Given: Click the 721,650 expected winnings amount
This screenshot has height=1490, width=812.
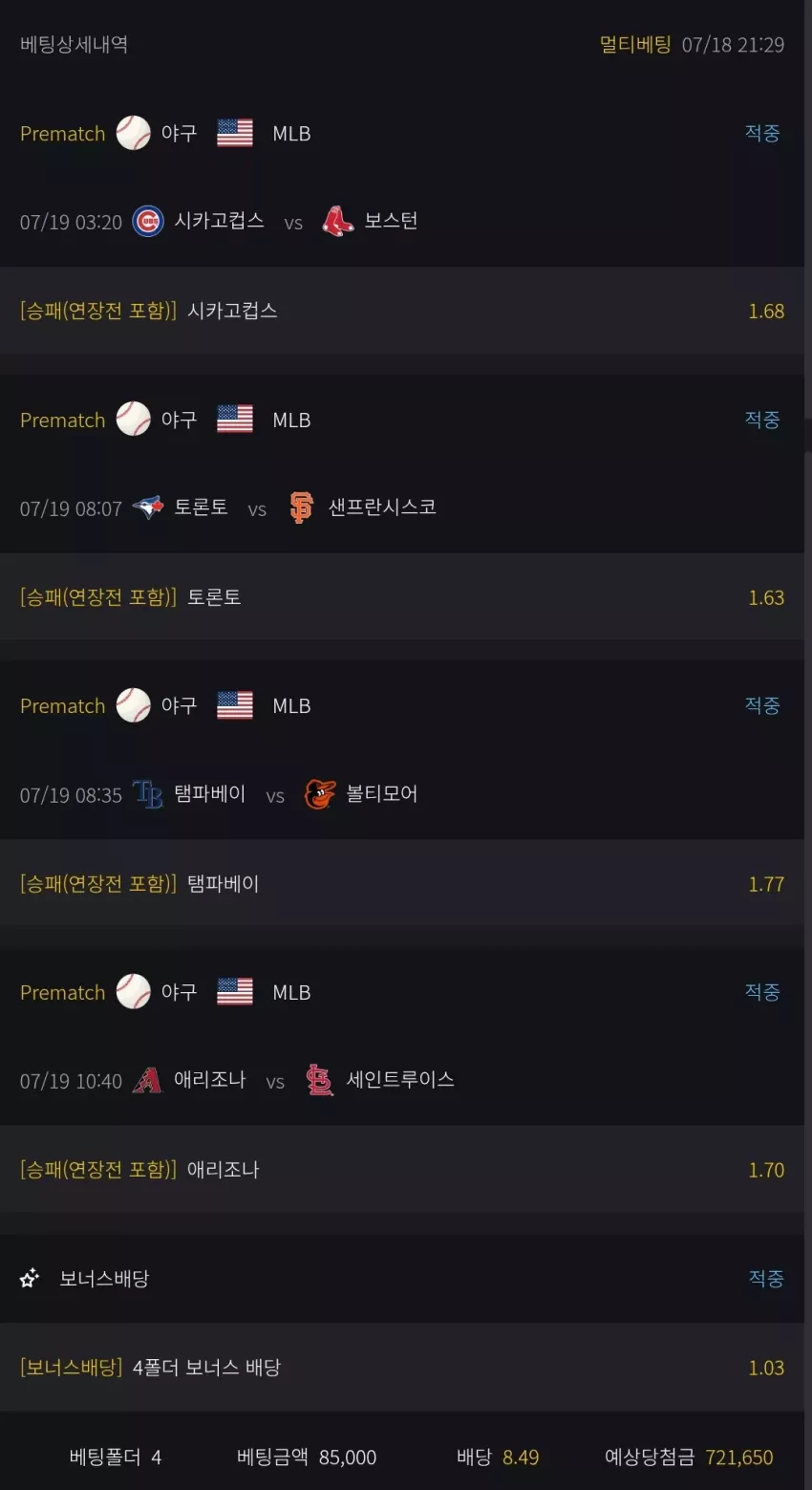Looking at the screenshot, I should pyautogui.click(x=739, y=1458).
